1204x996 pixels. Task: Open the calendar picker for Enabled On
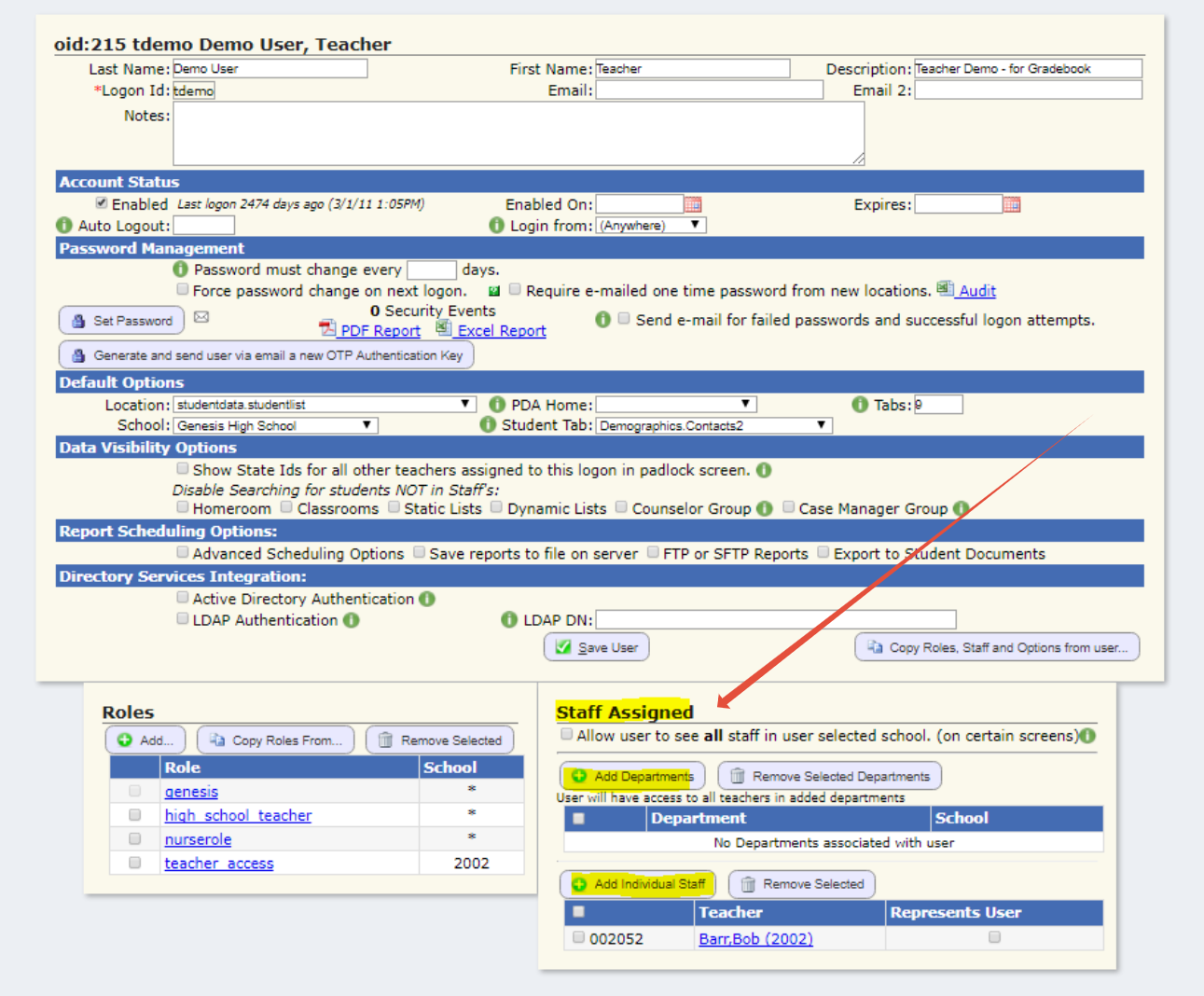[692, 203]
